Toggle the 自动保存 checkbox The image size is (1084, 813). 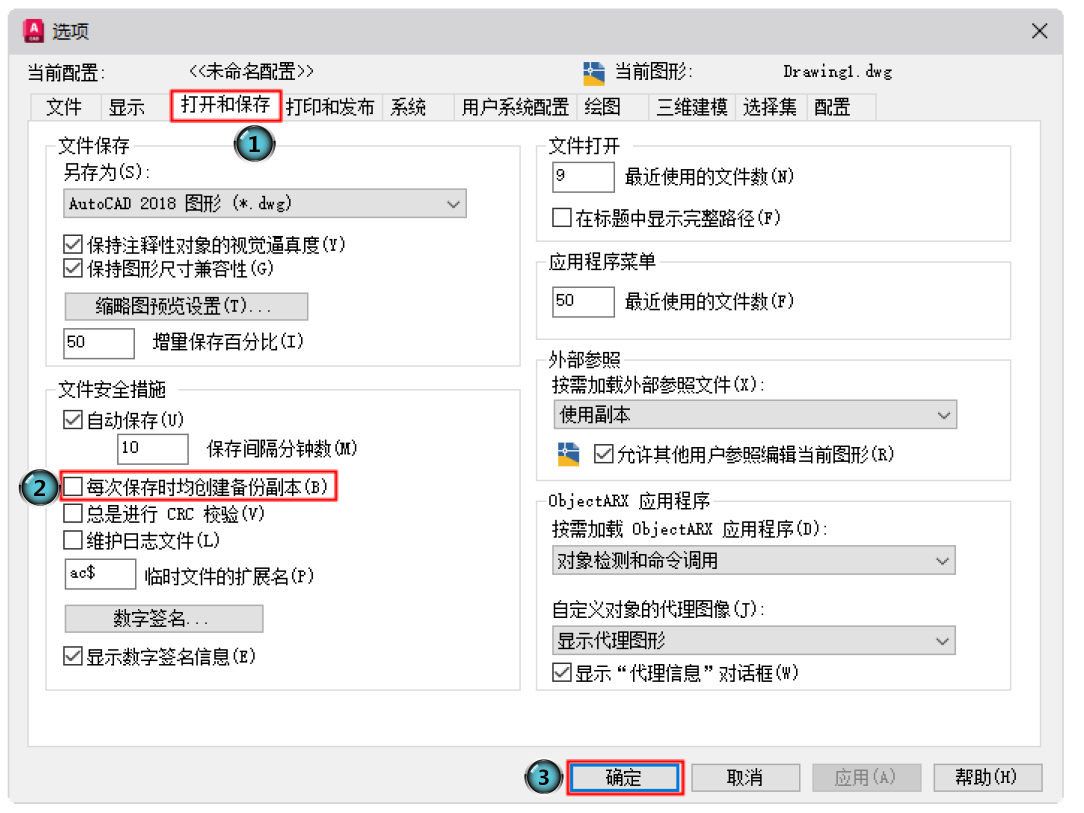(73, 420)
